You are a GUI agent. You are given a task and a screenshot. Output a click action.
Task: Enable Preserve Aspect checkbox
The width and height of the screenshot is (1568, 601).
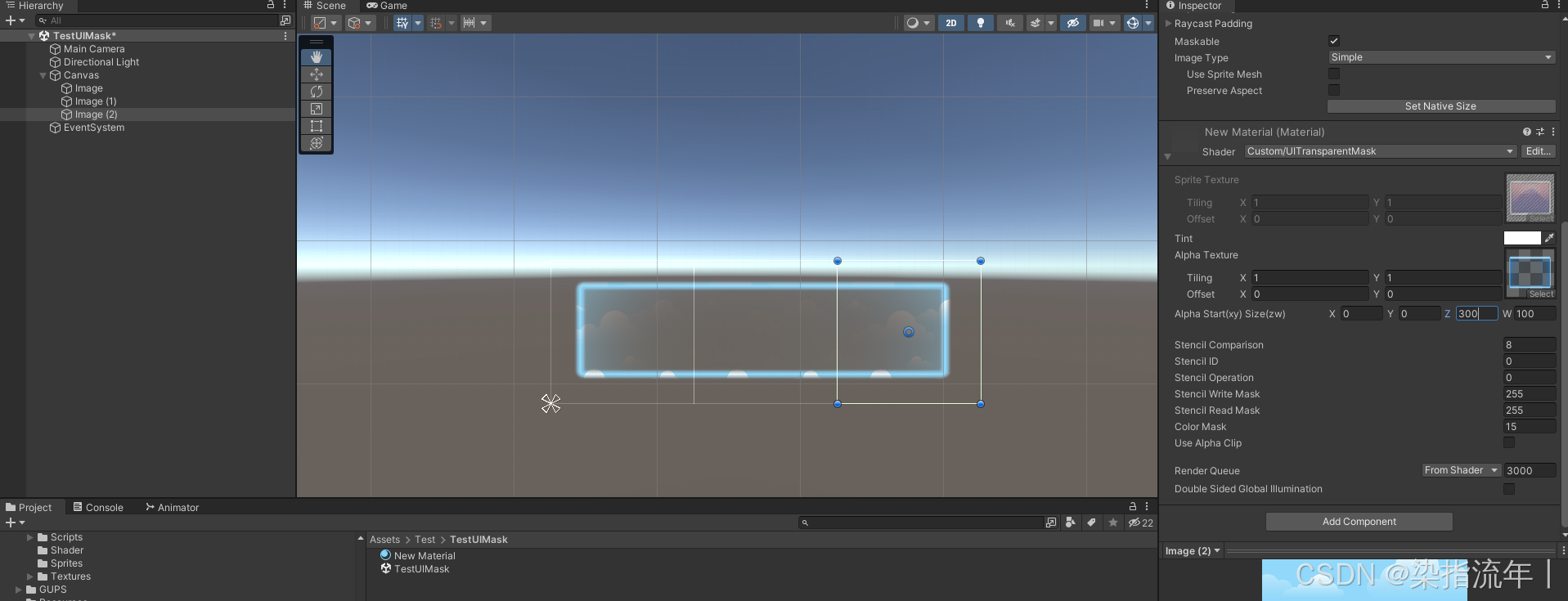[1334, 90]
